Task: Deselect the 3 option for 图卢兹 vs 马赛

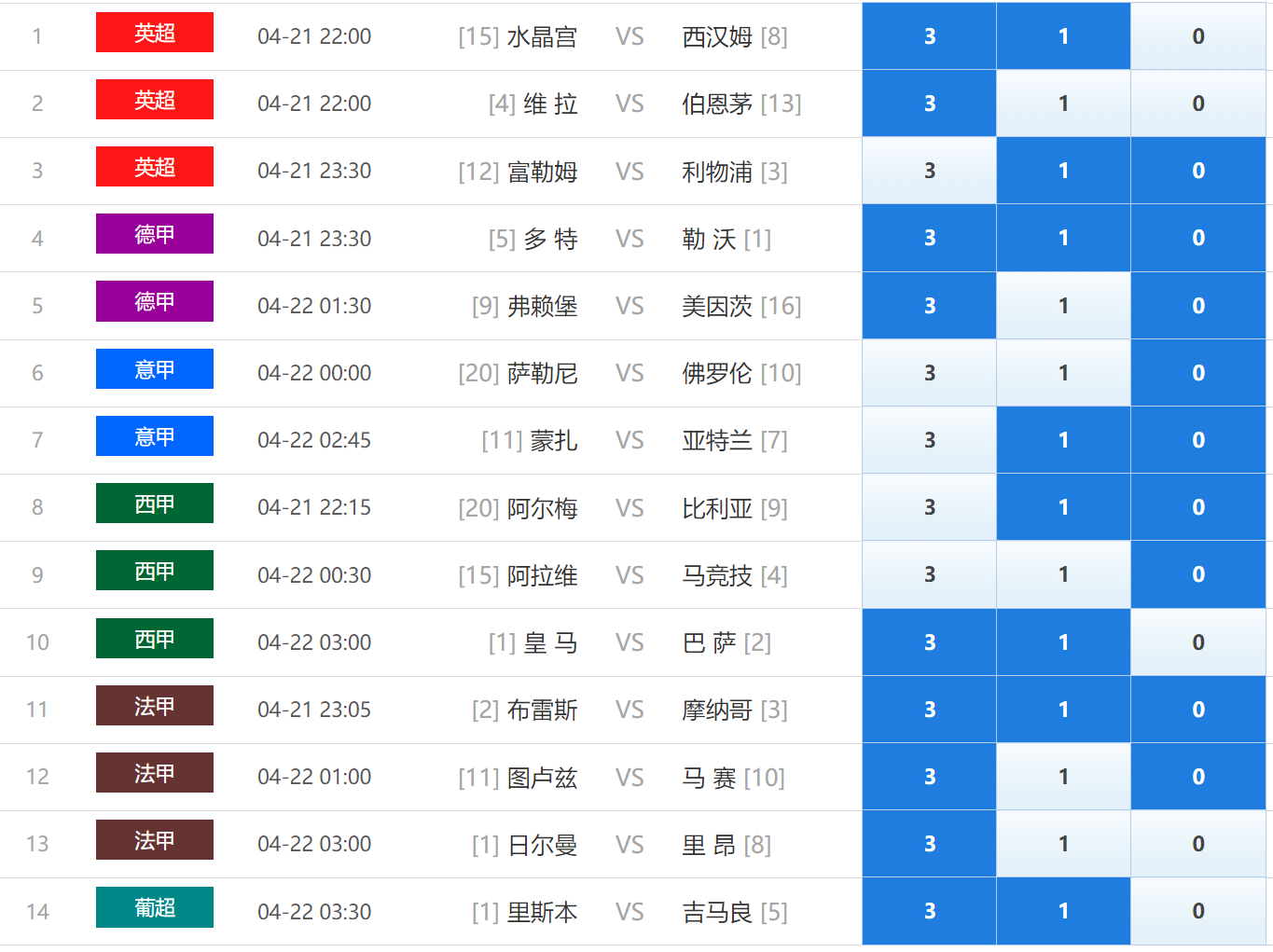Action: point(929,777)
